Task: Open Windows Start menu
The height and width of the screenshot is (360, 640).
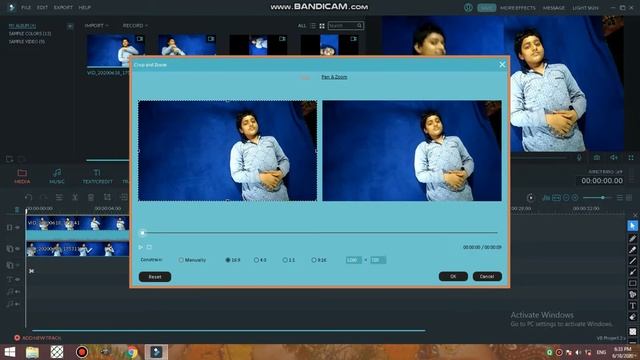Action: 9,352
